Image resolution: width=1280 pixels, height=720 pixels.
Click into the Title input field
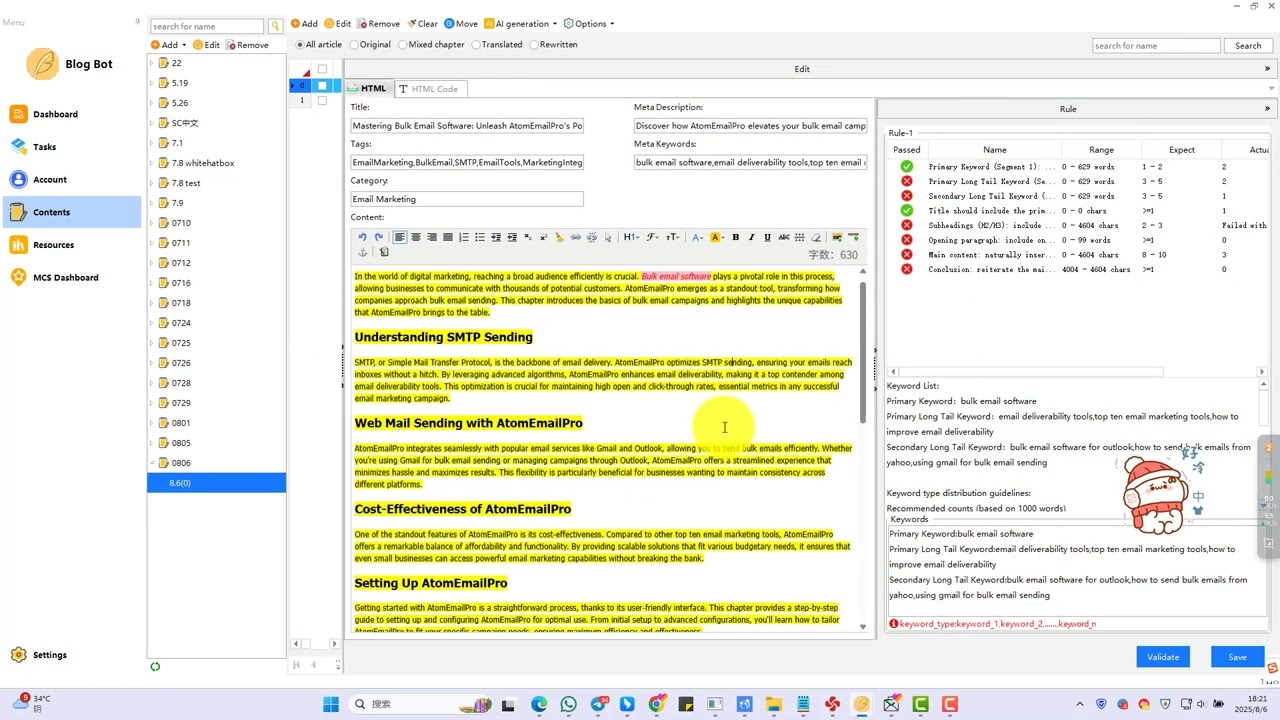point(467,126)
